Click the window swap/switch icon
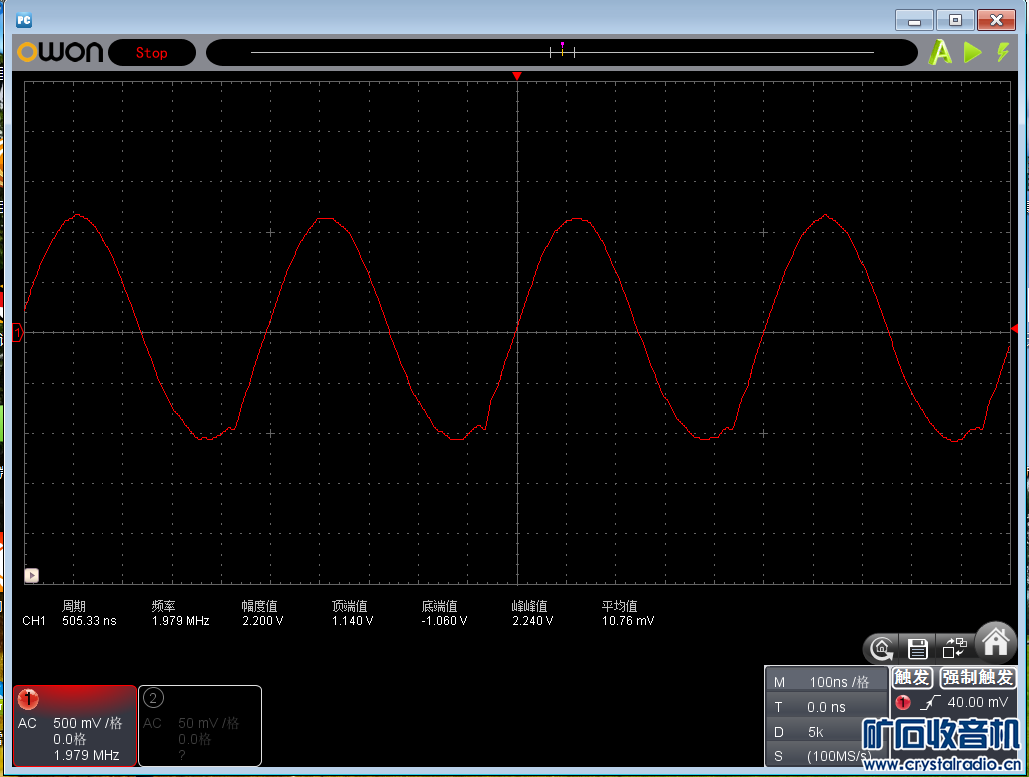This screenshot has width=1029, height=777. (956, 648)
